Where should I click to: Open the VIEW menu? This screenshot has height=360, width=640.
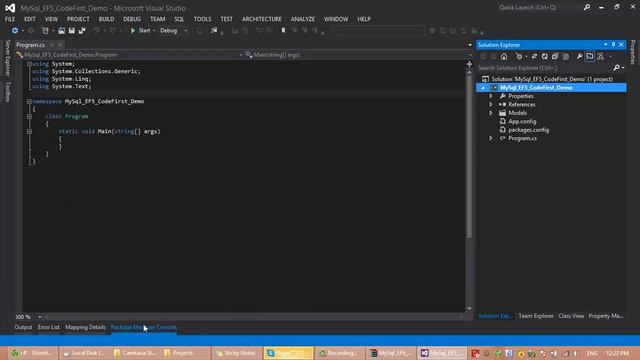point(51,19)
